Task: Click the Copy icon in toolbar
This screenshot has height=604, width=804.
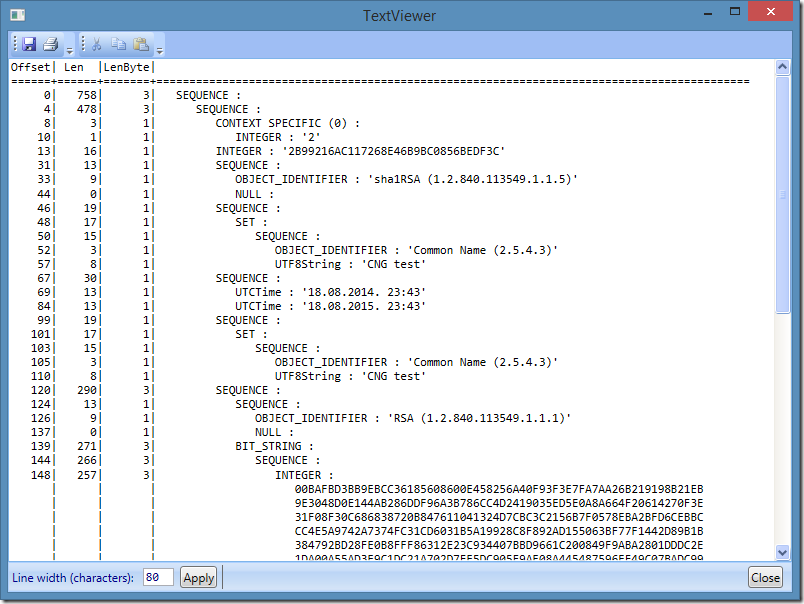Action: 118,44
